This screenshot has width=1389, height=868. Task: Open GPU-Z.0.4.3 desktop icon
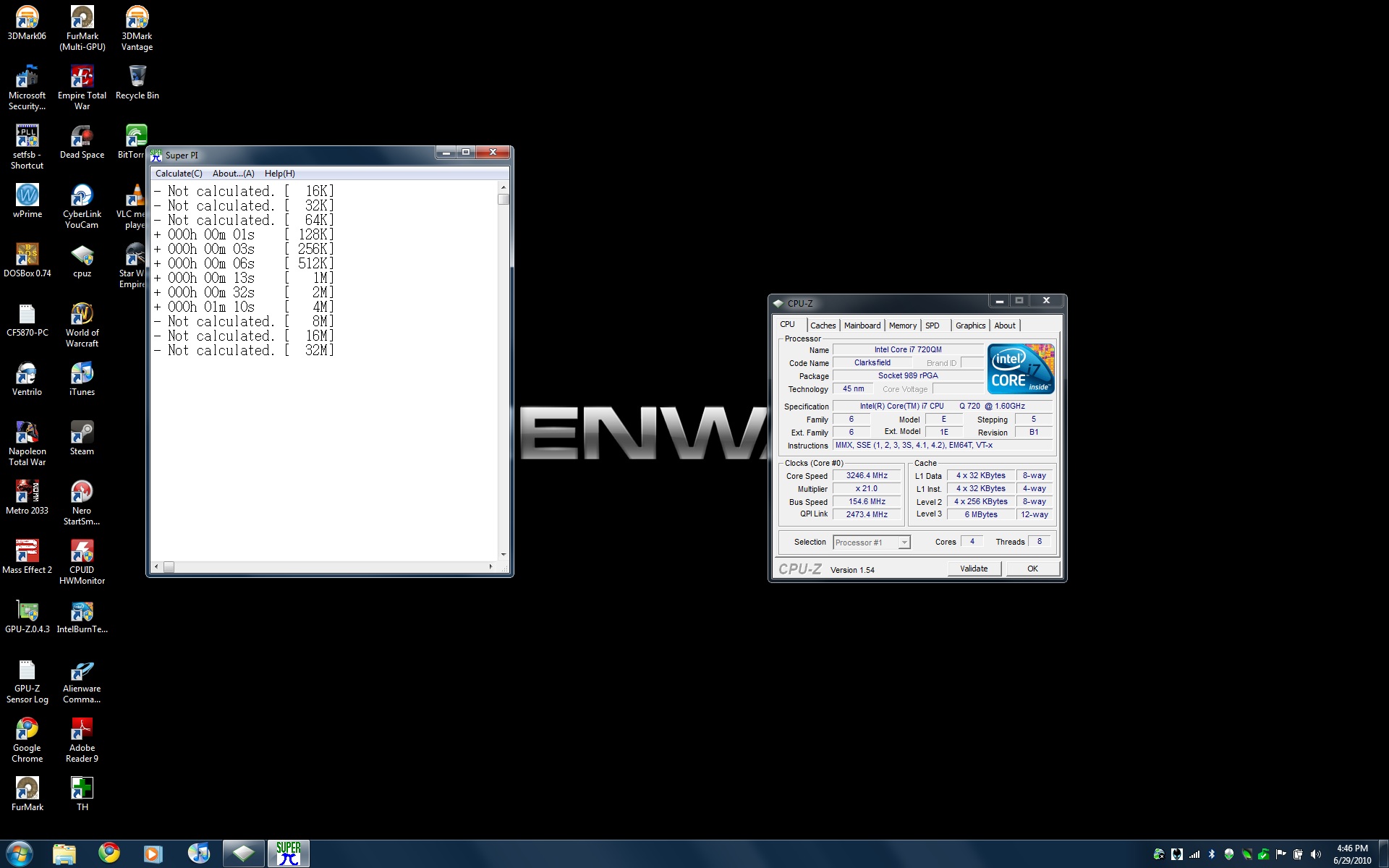(27, 616)
